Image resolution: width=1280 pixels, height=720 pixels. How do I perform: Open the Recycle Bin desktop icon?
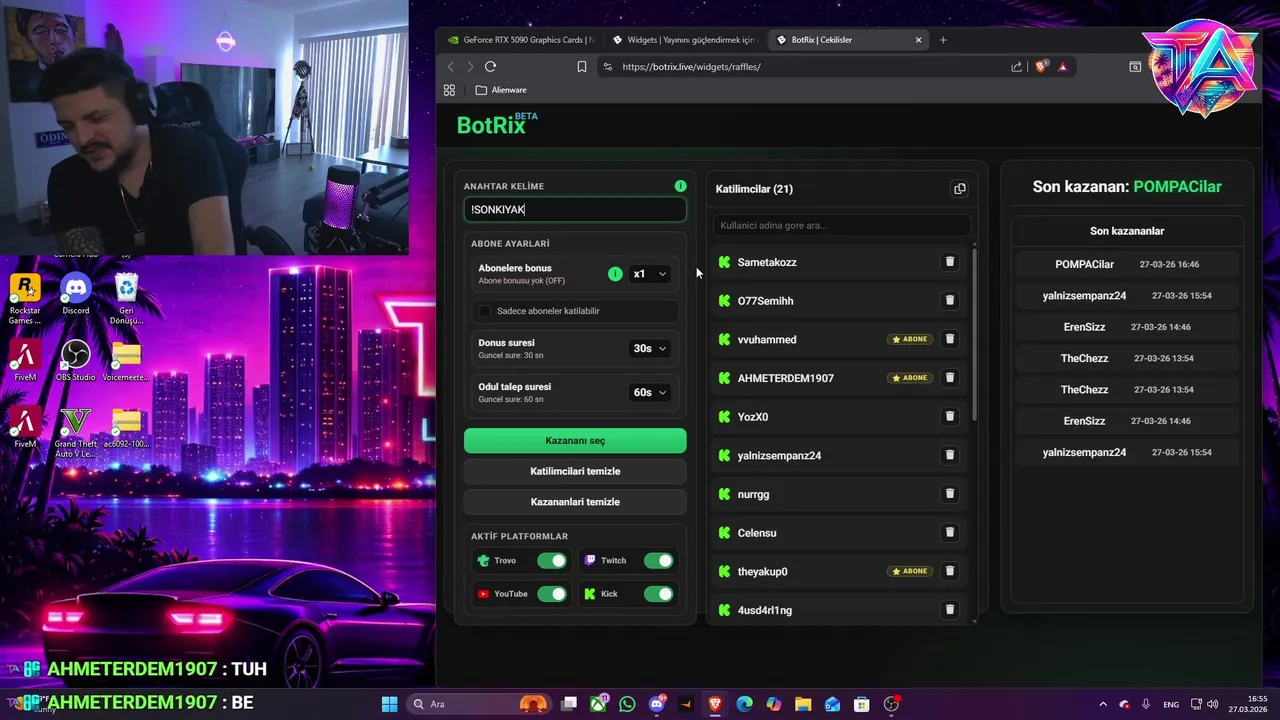click(126, 299)
